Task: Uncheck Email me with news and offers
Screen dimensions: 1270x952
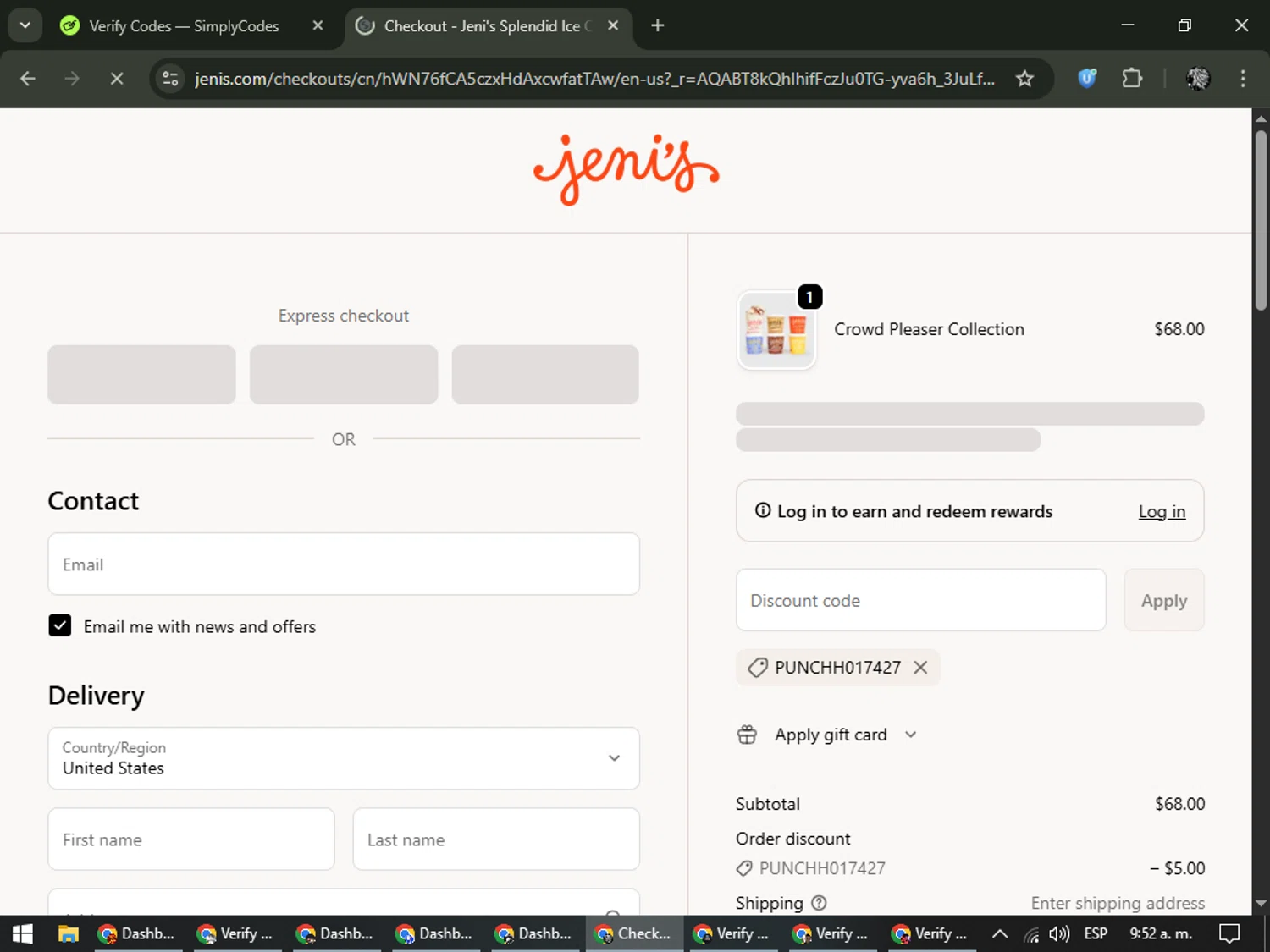Action: 60,625
